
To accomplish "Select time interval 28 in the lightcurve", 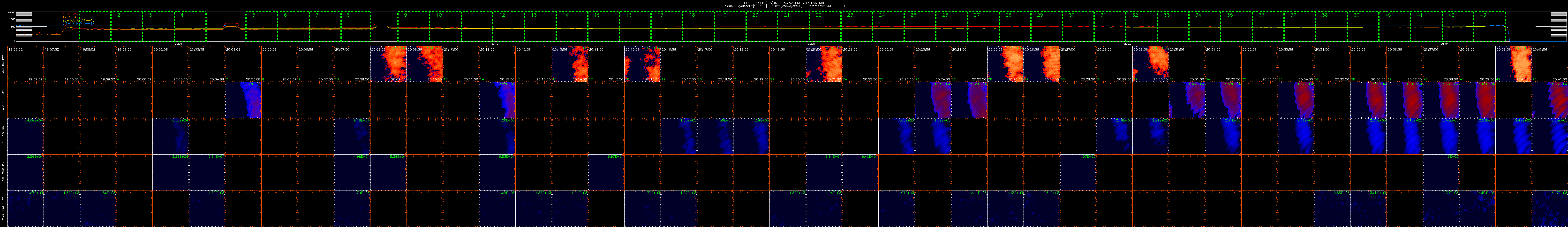I will coord(1015,27).
